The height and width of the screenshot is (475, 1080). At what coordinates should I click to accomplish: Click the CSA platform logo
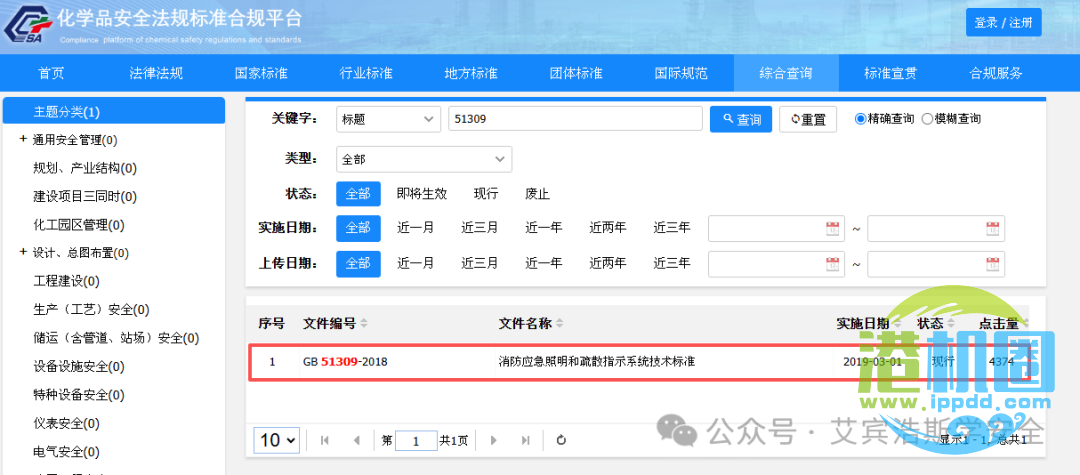[x=28, y=27]
